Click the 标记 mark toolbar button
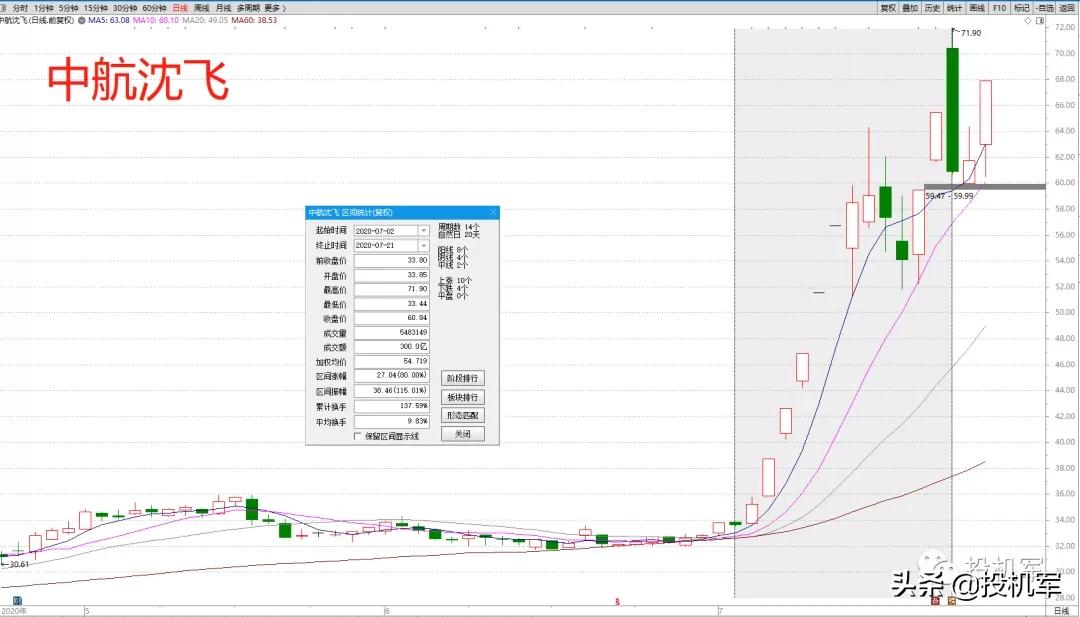Viewport: 1080px width, 617px height. pyautogui.click(x=1021, y=8)
